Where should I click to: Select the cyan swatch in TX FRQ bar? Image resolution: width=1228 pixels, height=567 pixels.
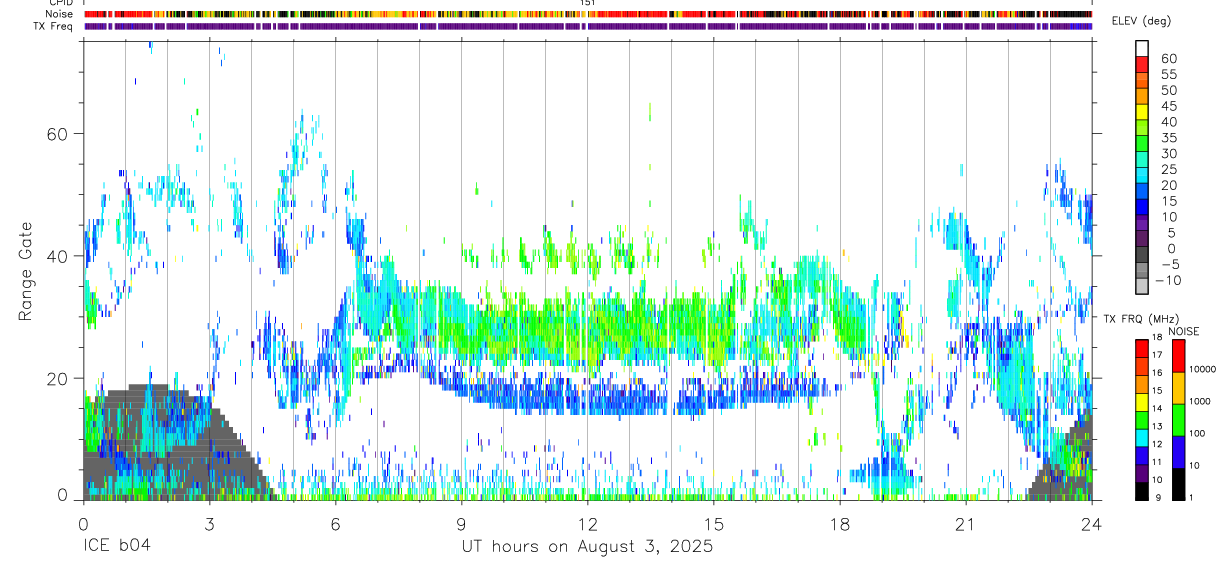[x=1141, y=437]
